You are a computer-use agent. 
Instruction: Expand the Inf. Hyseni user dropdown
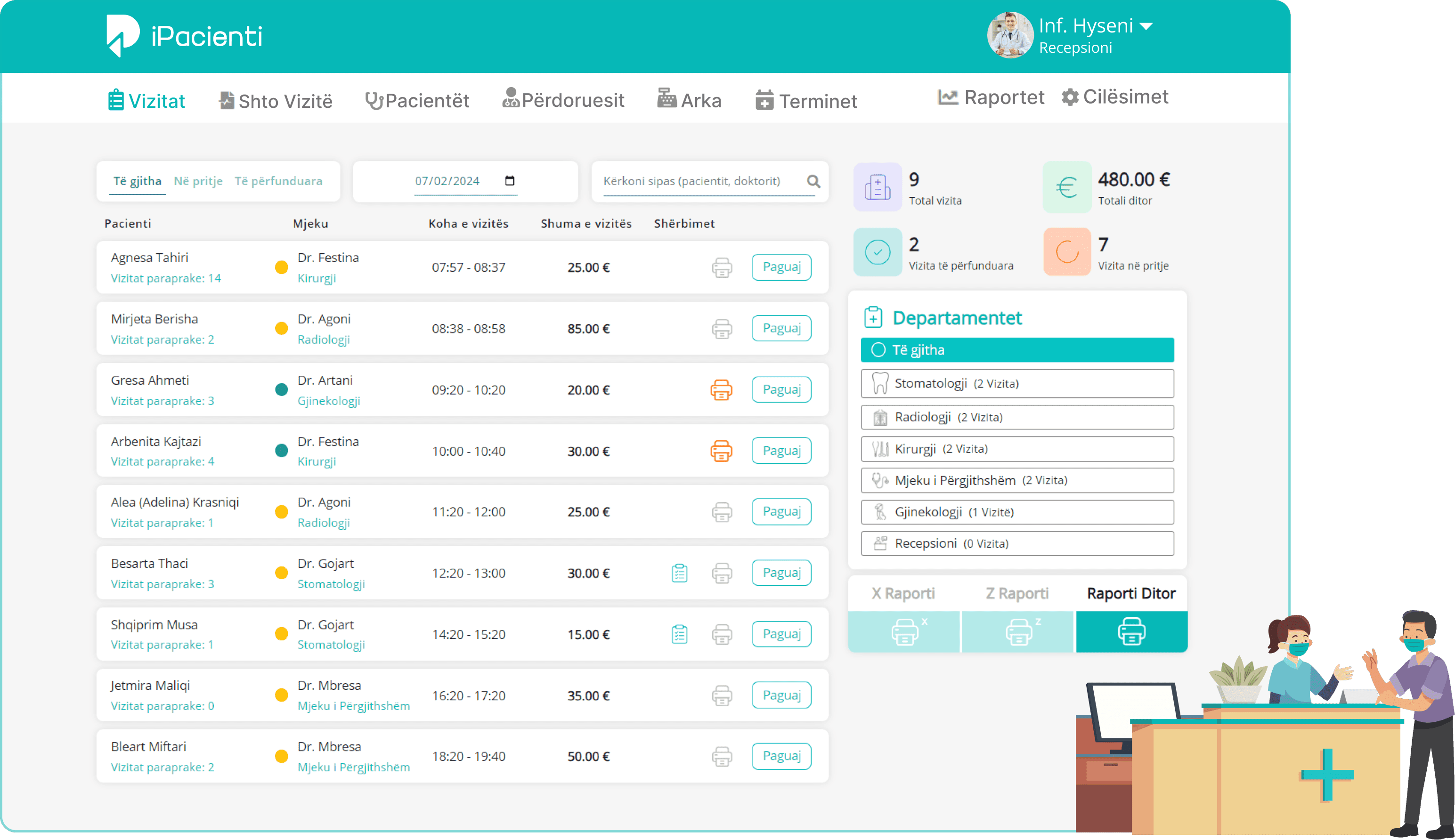pos(1146,26)
